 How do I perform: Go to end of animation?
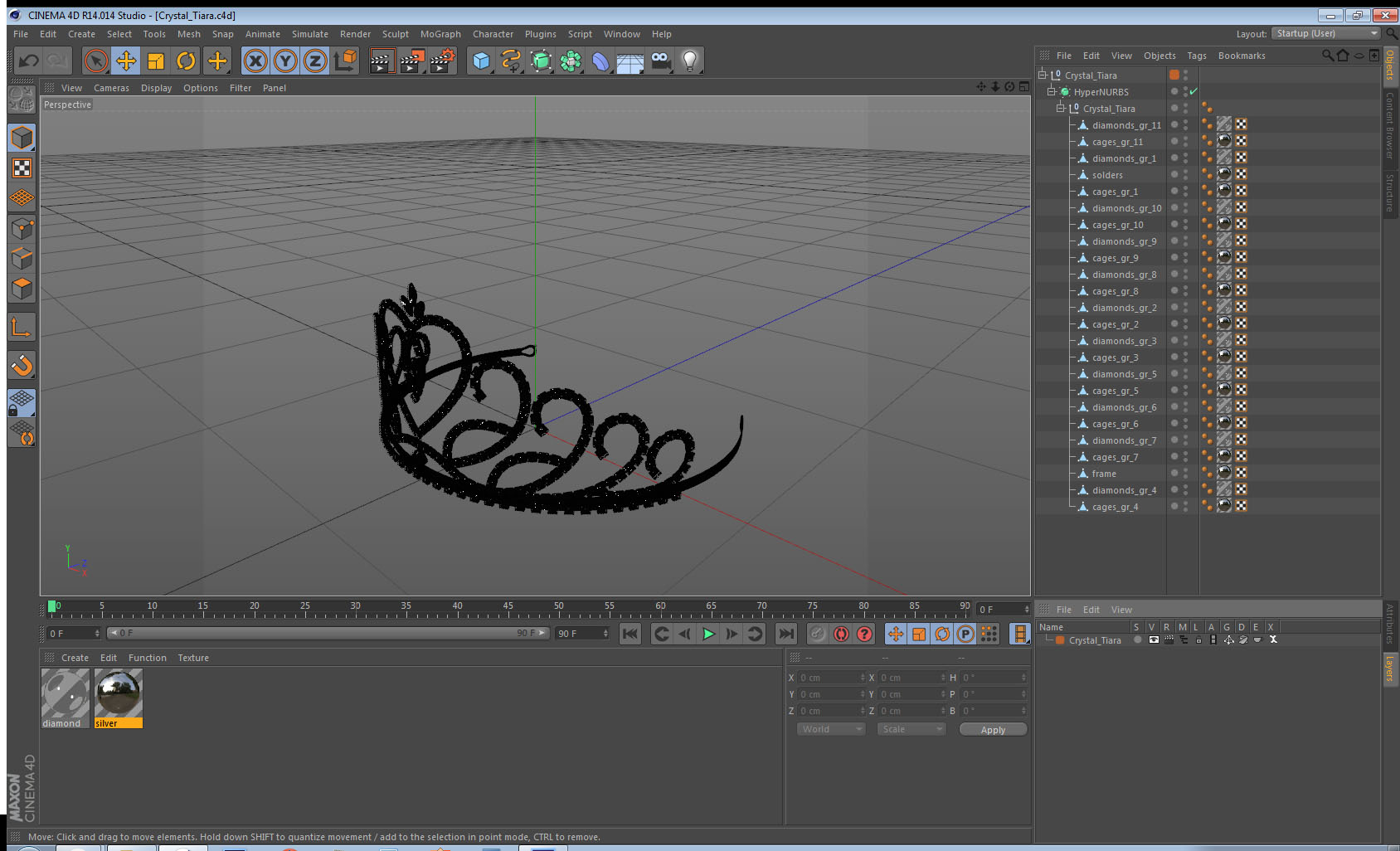(785, 634)
